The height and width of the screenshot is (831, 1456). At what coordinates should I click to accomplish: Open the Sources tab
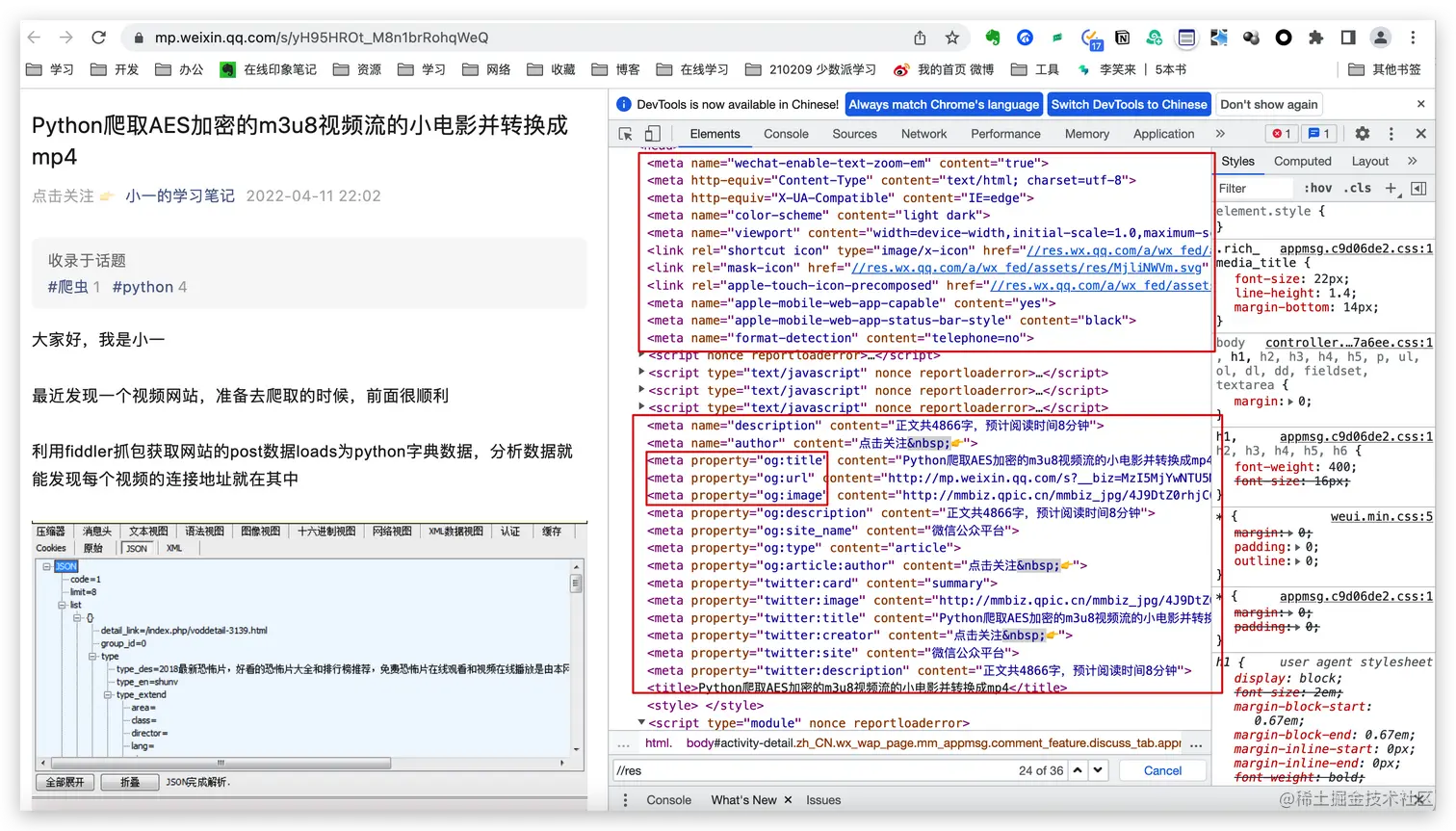point(854,134)
